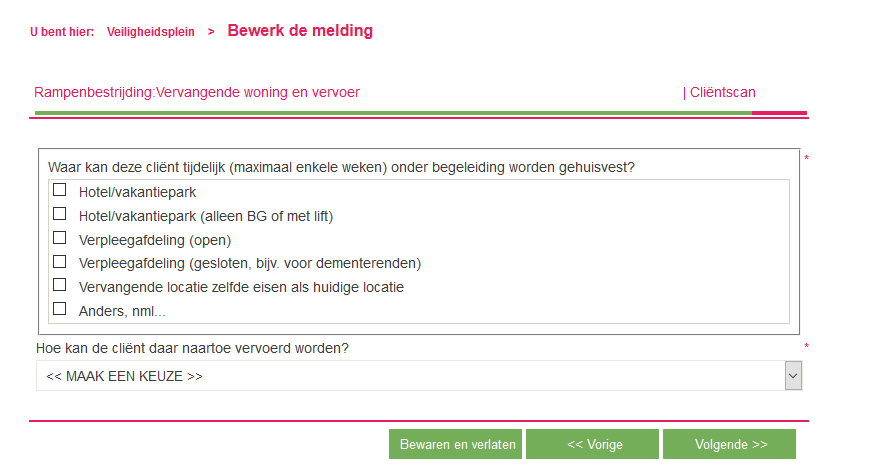Screen dimensions: 877x474
Task: Click the Bewerk de melding heading
Action: pyautogui.click(x=300, y=31)
